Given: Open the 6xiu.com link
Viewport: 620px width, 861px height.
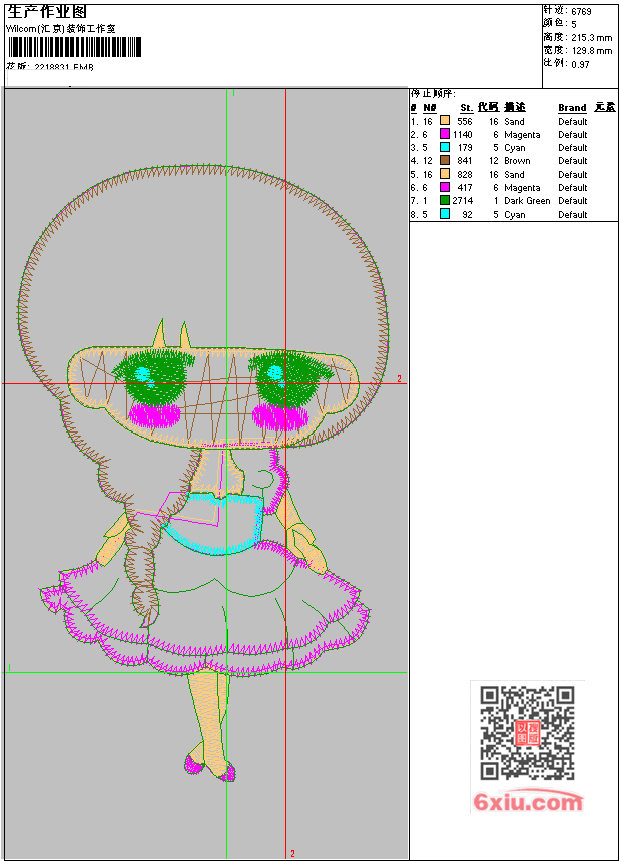Looking at the screenshot, I should point(527,802).
